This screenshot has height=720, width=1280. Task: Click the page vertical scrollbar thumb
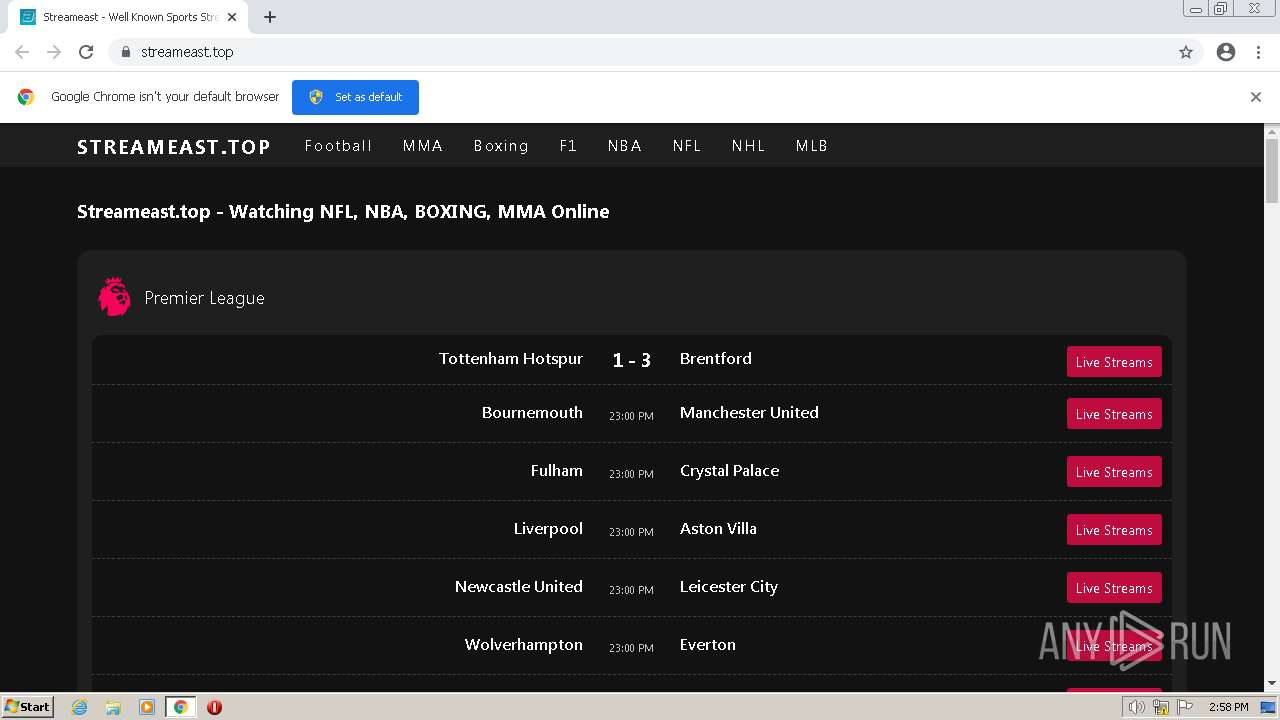coord(1272,170)
